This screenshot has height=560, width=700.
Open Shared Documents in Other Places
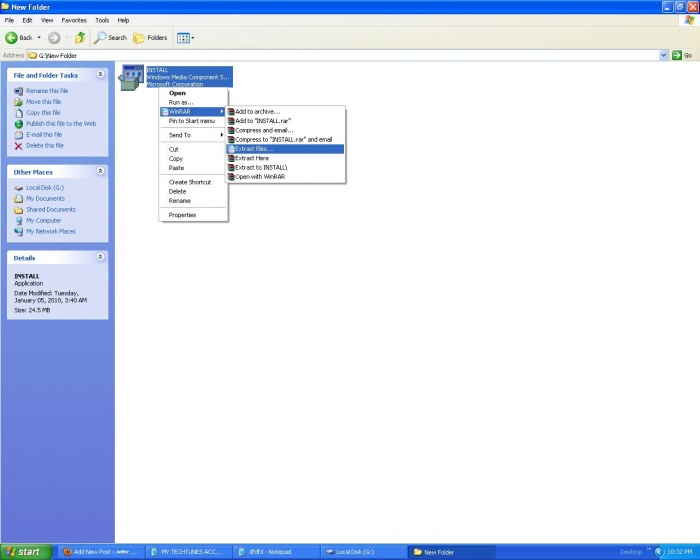click(51, 209)
